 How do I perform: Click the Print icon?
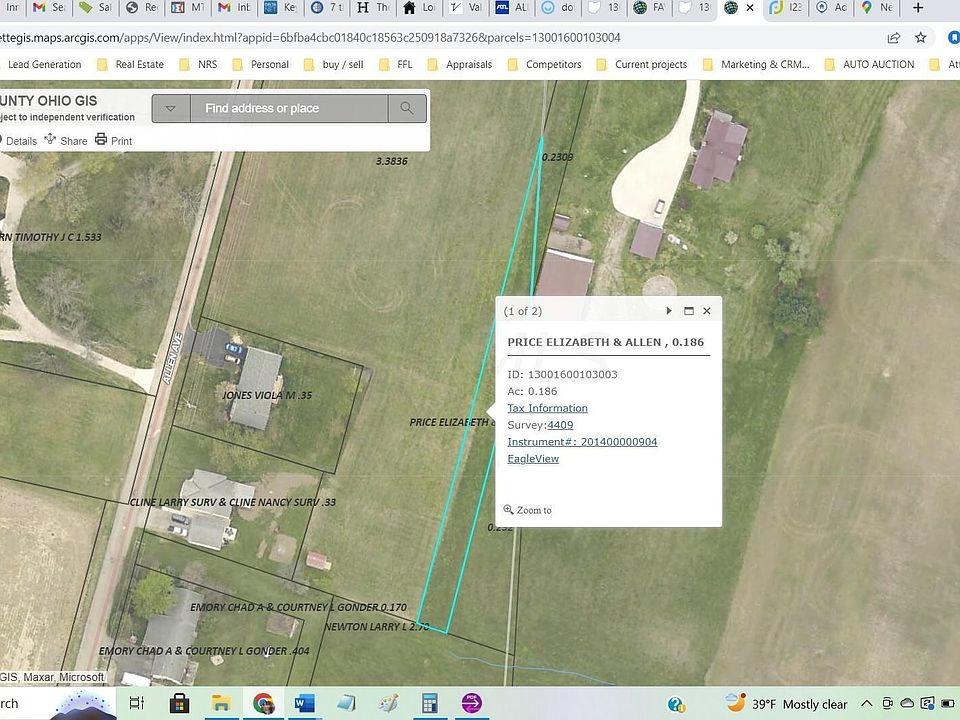[x=101, y=140]
